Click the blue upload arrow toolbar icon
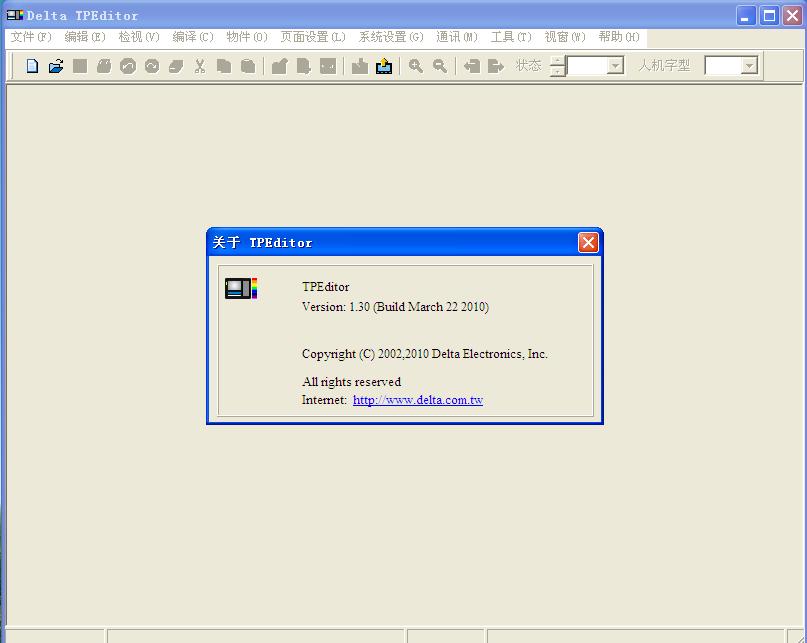Viewport: 807px width, 643px height. 384,66
